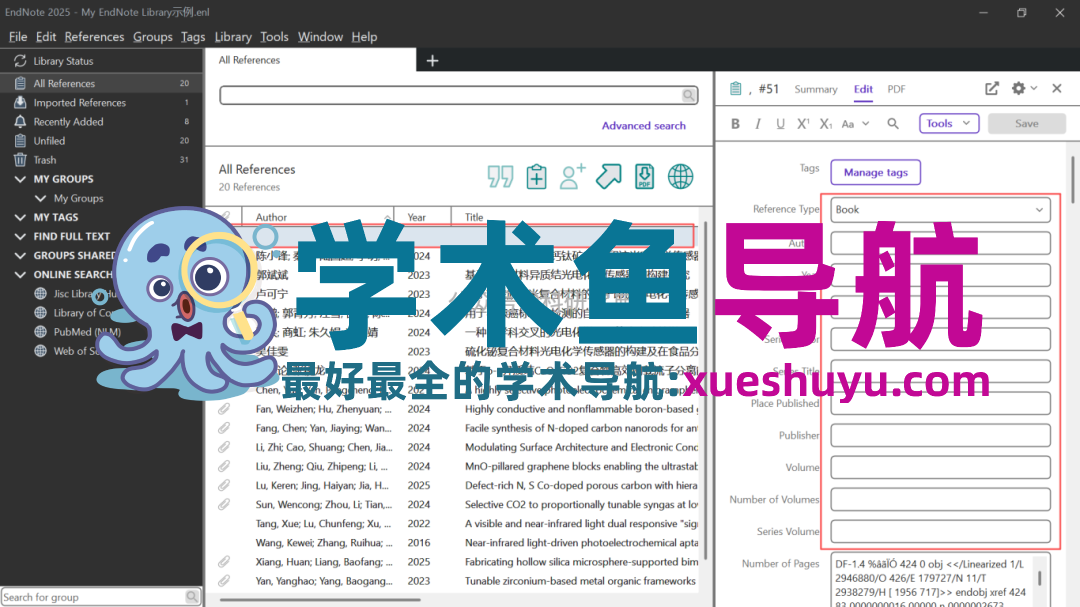Collapse the MY GROUPS section
Screen dimensions: 1080x607
click(20, 179)
